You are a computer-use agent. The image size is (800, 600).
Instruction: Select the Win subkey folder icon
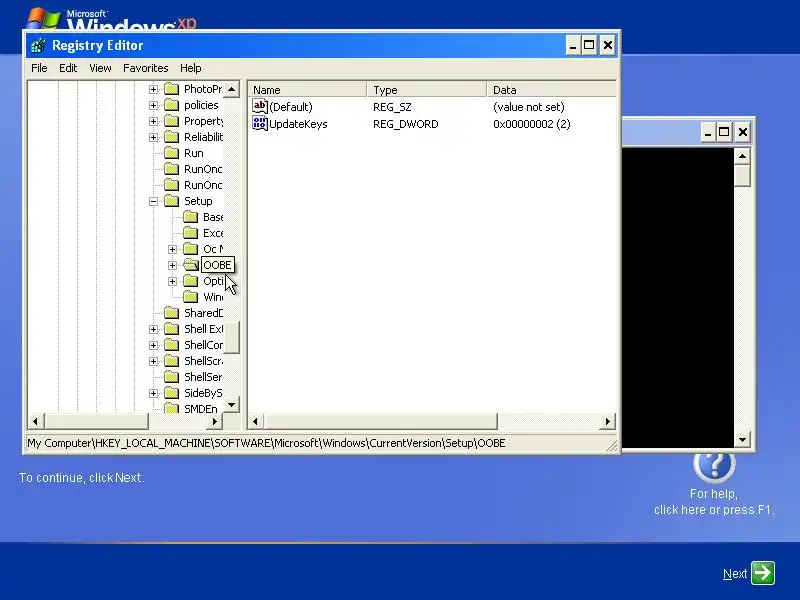point(191,297)
